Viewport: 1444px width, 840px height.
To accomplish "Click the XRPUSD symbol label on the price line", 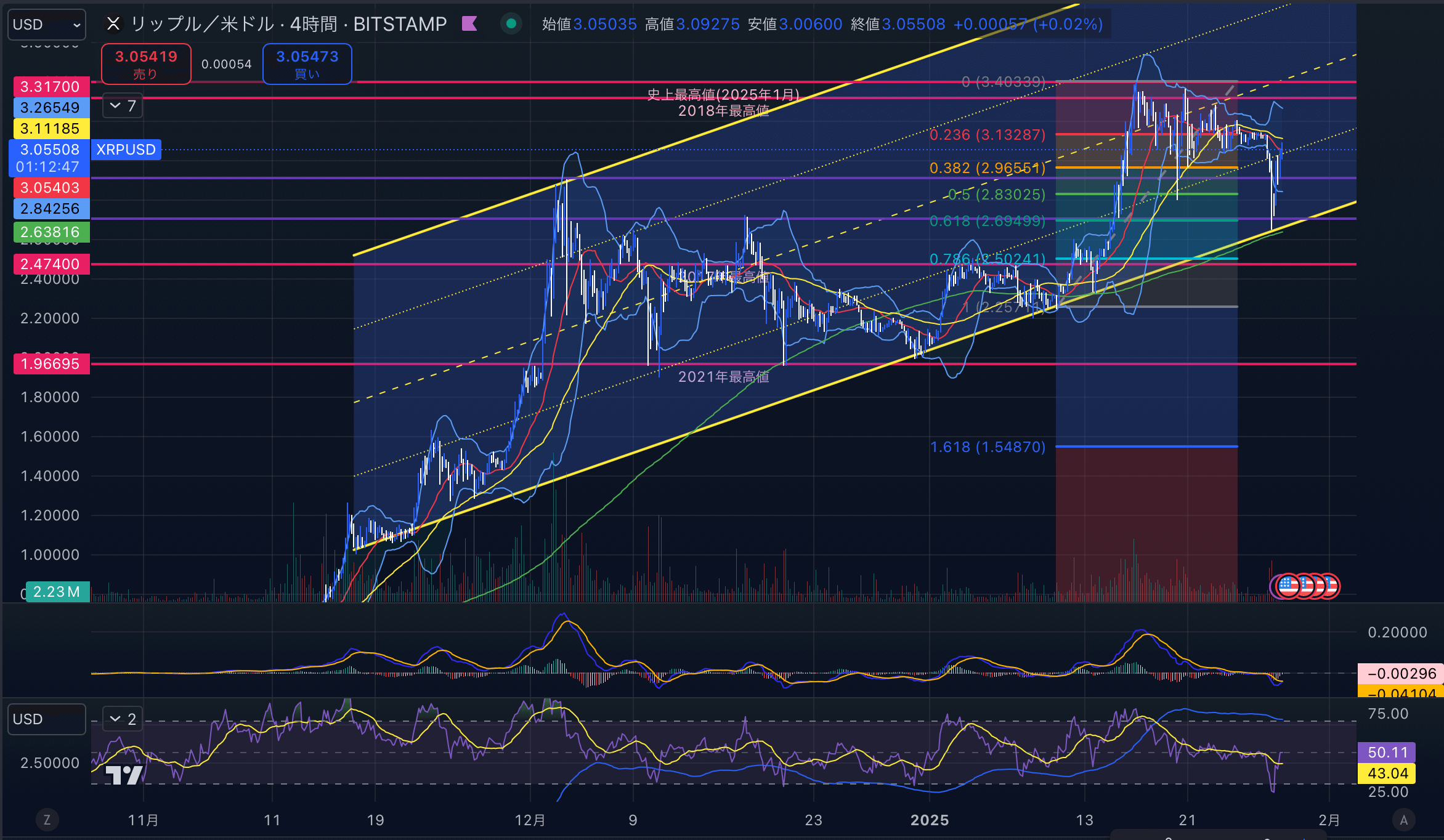I will click(x=126, y=150).
